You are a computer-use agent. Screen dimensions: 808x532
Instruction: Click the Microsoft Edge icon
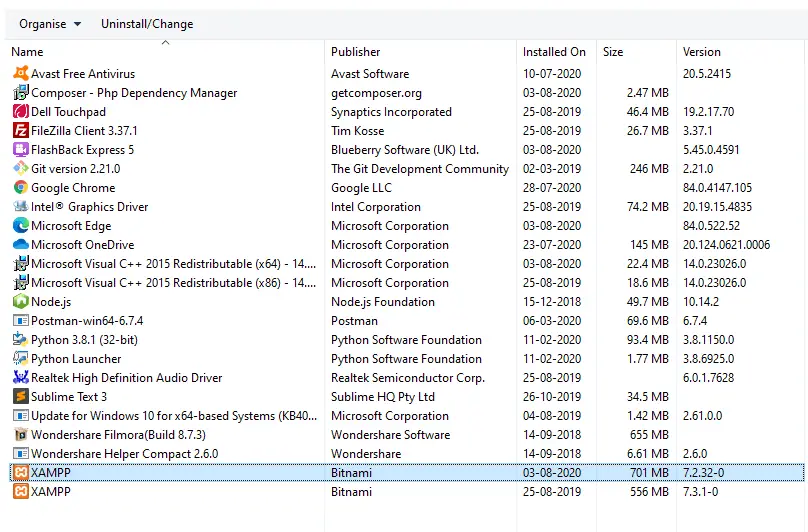pos(21,226)
